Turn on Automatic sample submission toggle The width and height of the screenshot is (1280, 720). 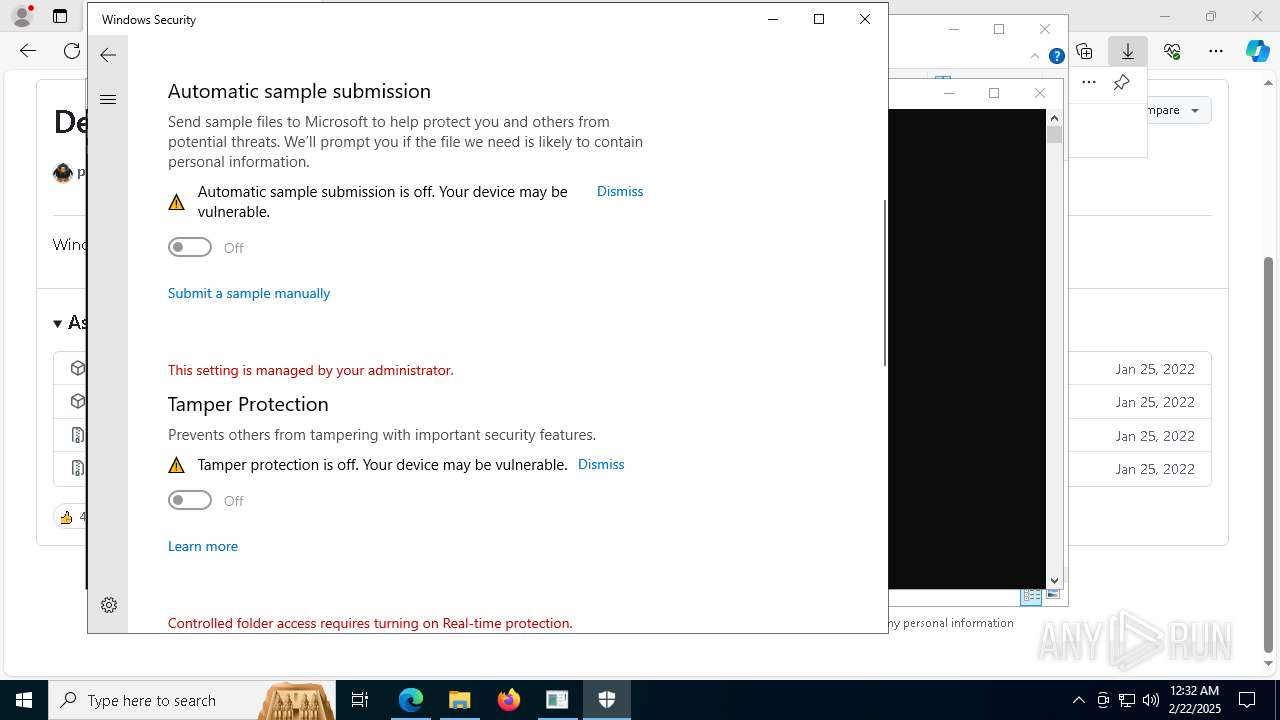[190, 247]
